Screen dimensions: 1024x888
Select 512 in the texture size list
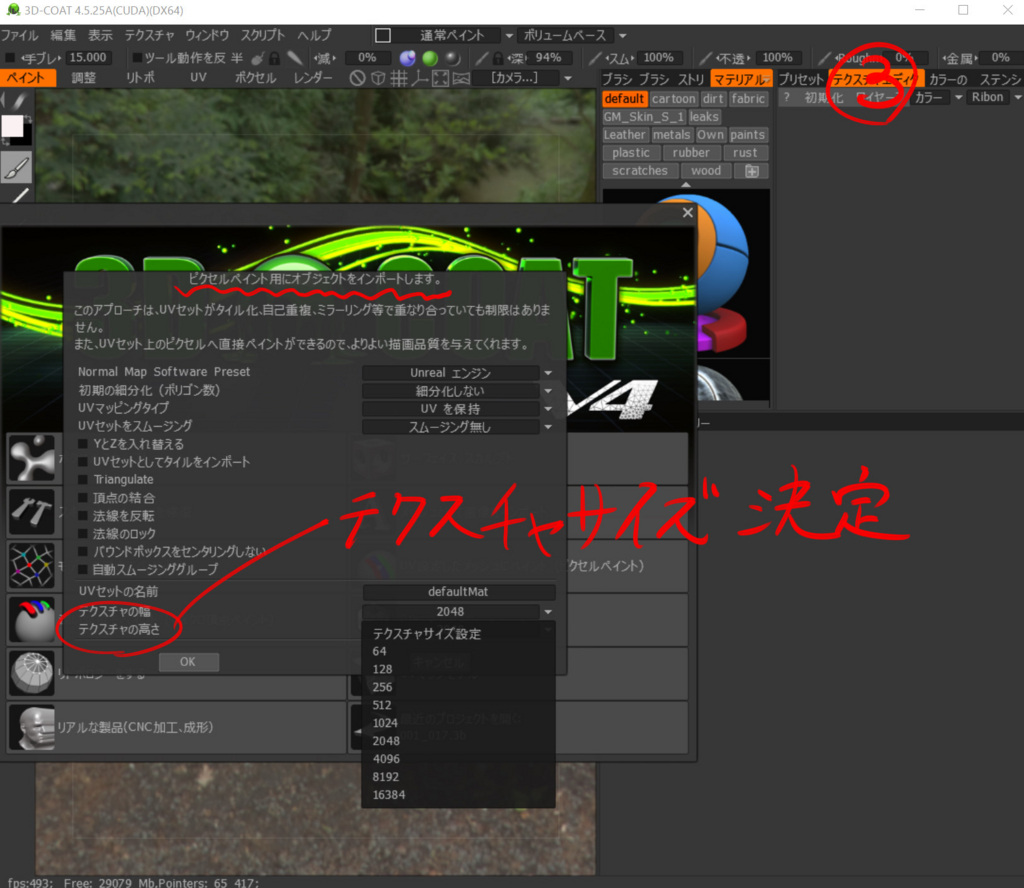point(382,705)
